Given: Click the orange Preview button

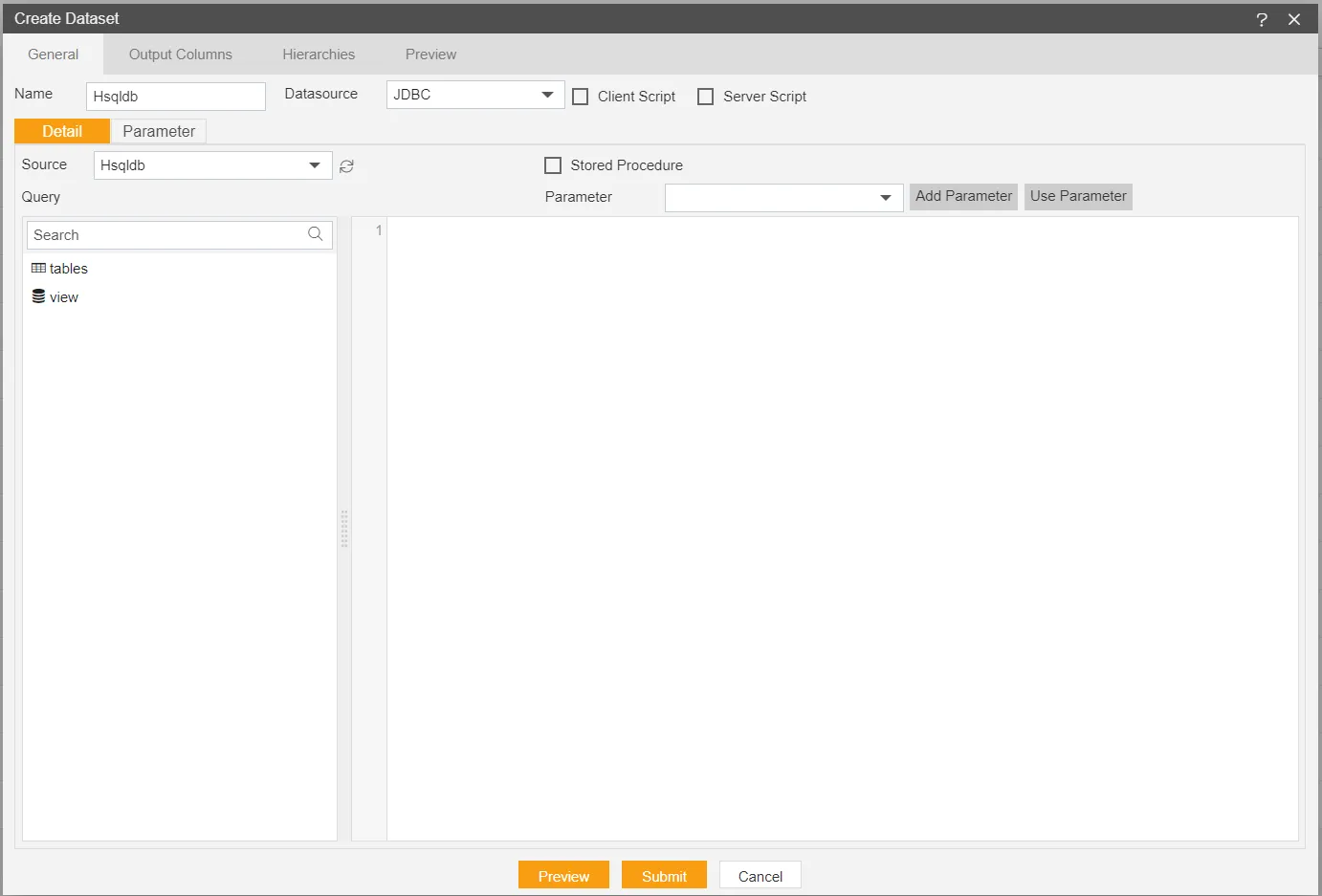Looking at the screenshot, I should pyautogui.click(x=563, y=876).
